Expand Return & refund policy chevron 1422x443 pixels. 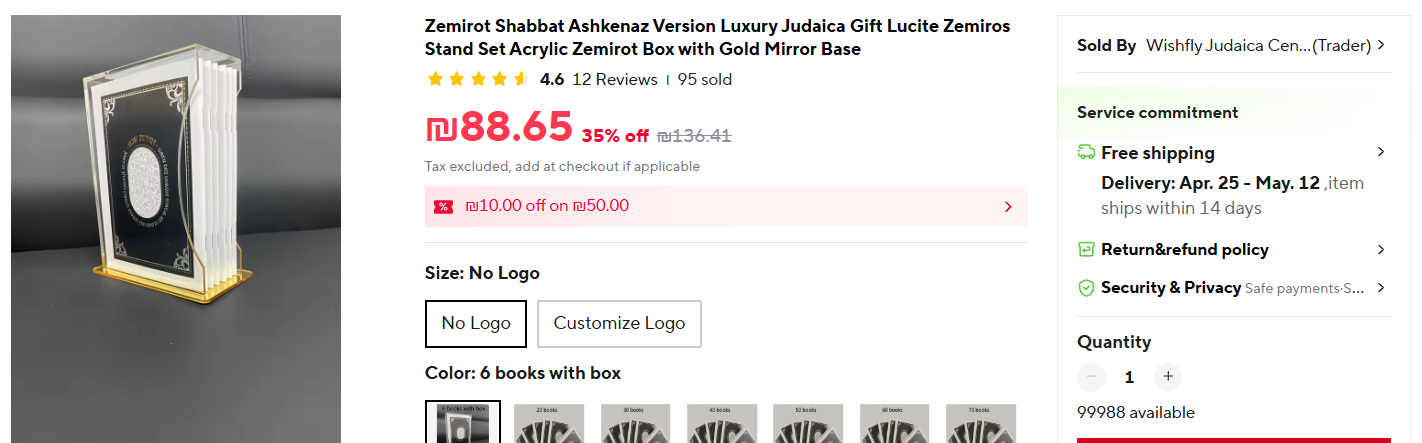click(1381, 250)
